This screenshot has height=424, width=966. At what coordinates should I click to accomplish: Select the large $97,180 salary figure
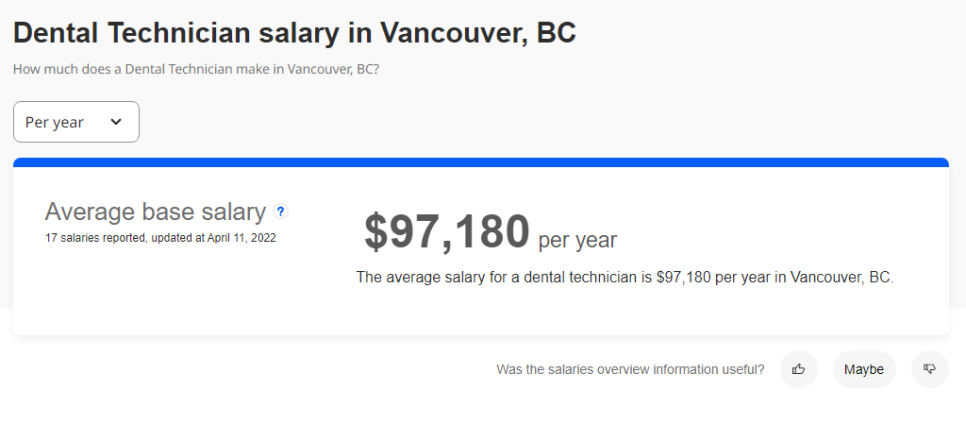click(x=446, y=232)
